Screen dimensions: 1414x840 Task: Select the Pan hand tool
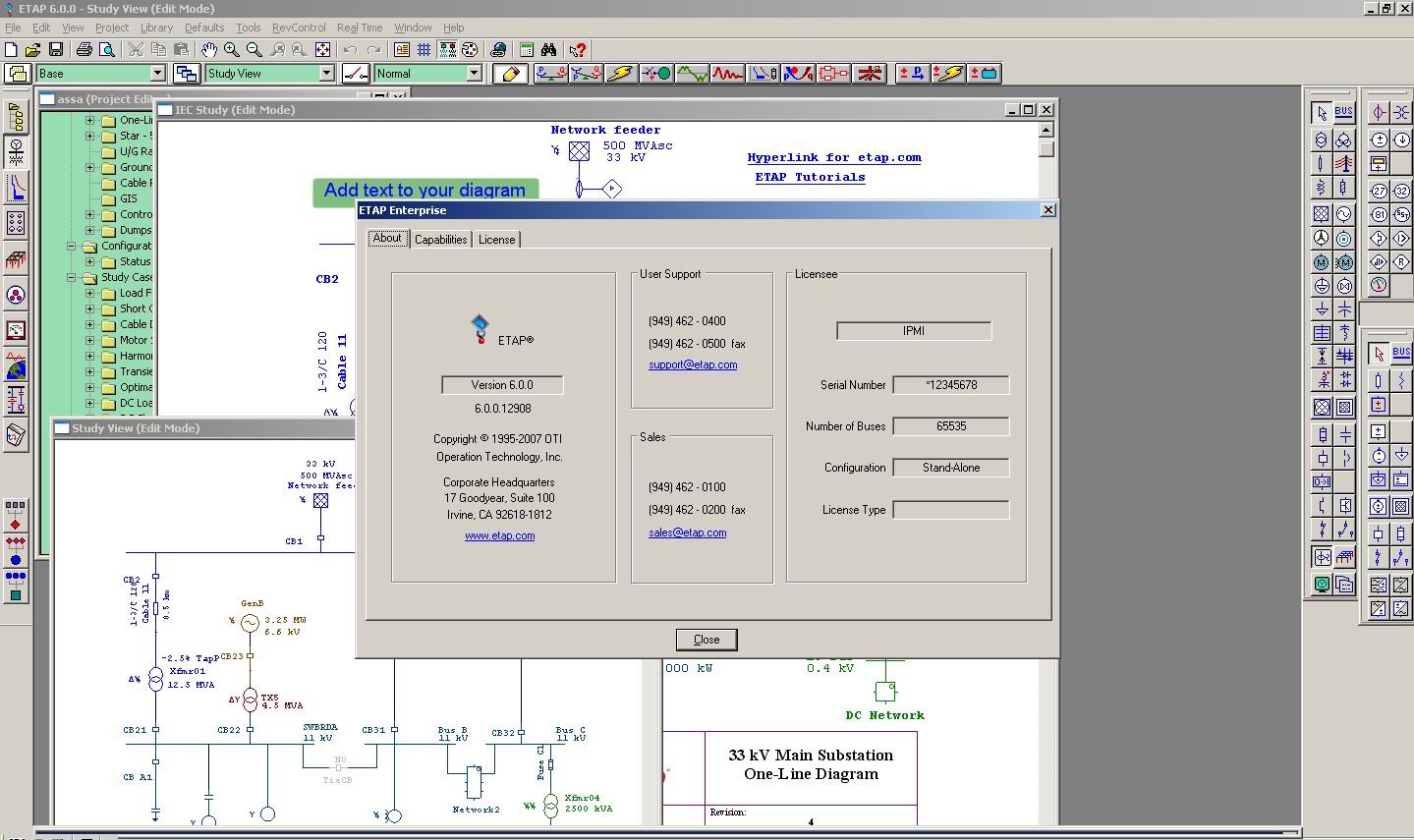pyautogui.click(x=209, y=49)
